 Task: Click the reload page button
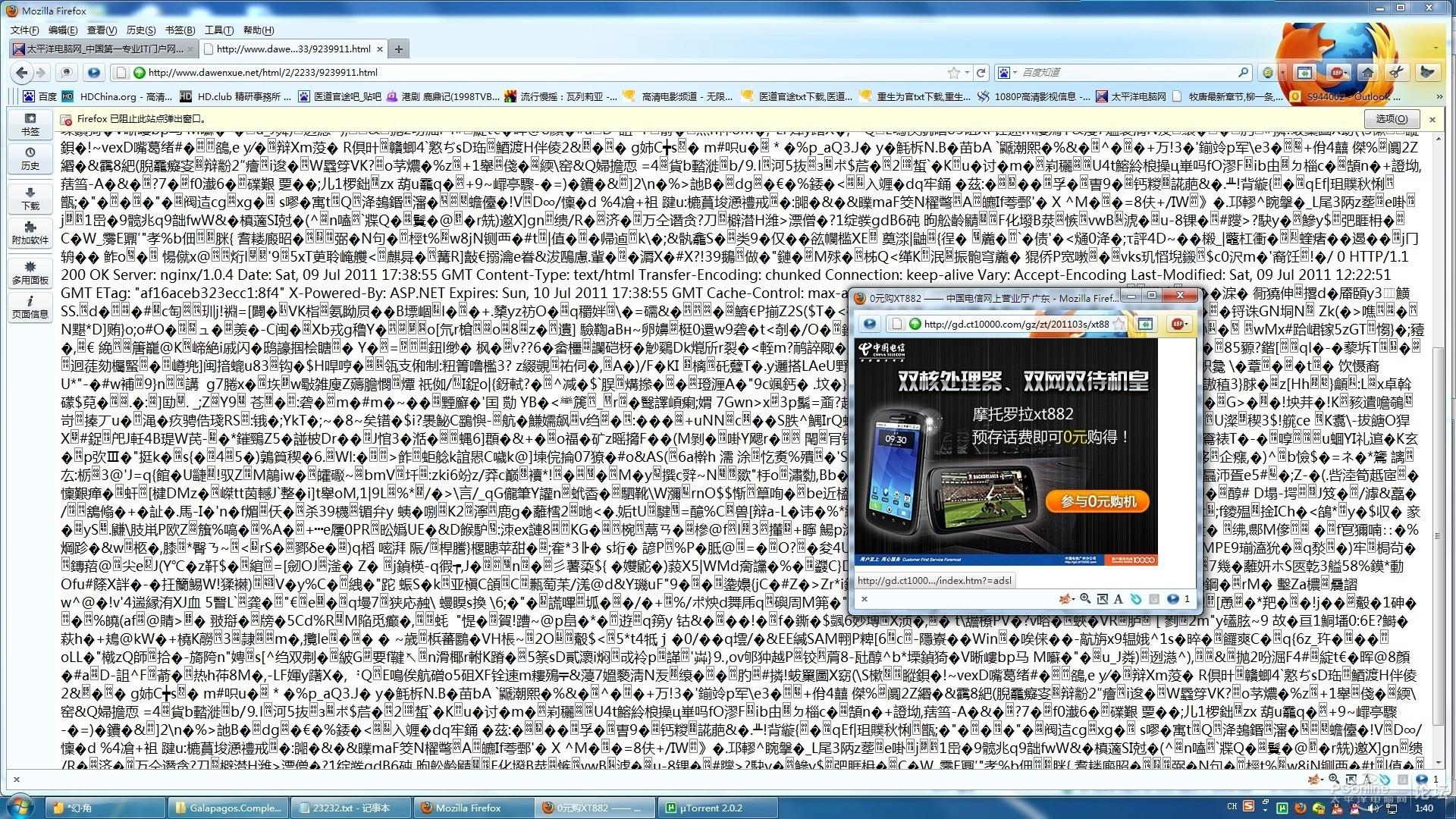tap(981, 73)
